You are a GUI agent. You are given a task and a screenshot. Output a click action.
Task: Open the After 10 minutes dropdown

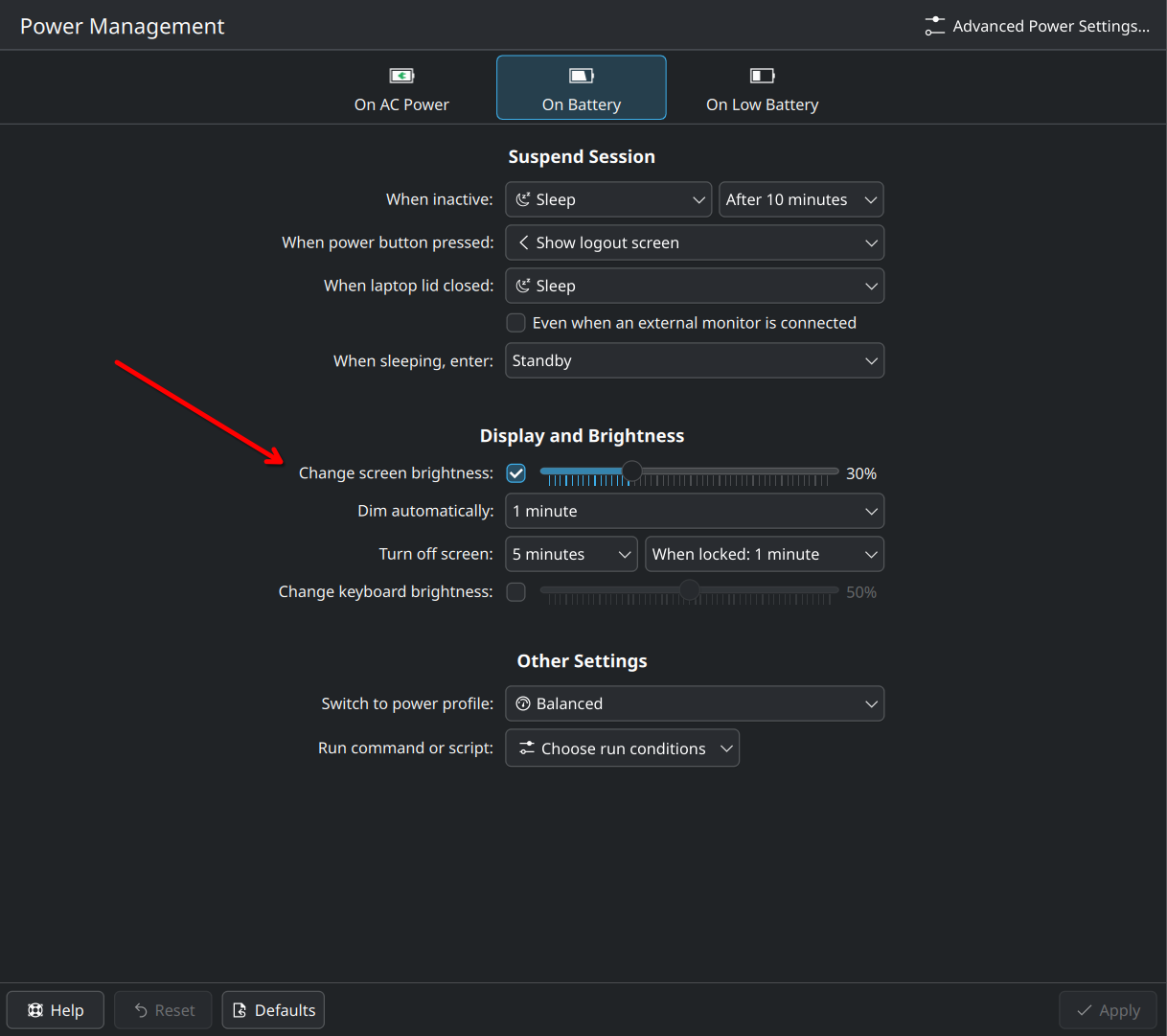click(x=801, y=199)
